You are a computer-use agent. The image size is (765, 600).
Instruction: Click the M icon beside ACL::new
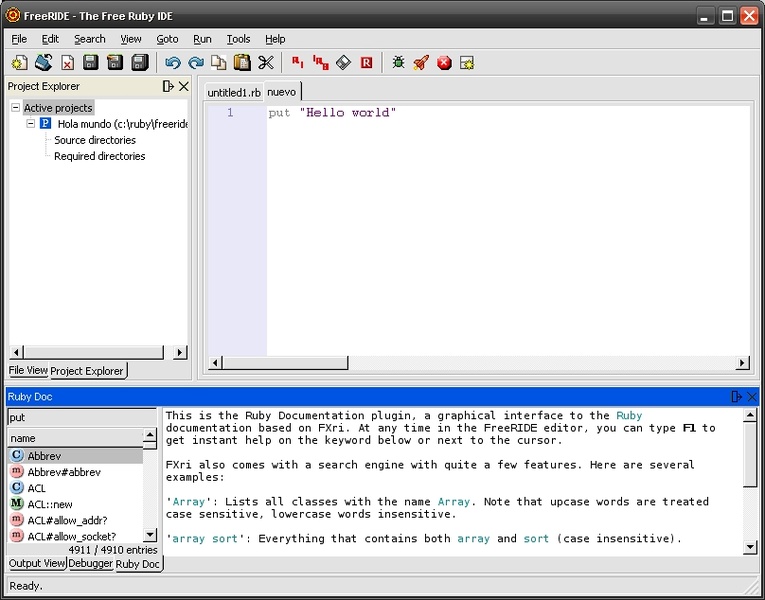click(17, 503)
